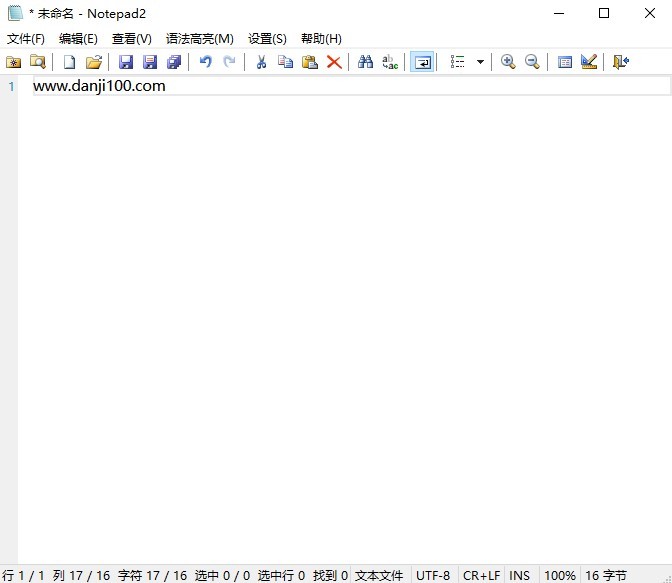672x583 pixels.
Task: Open the 语法高亮(M) menu
Action: coord(200,39)
